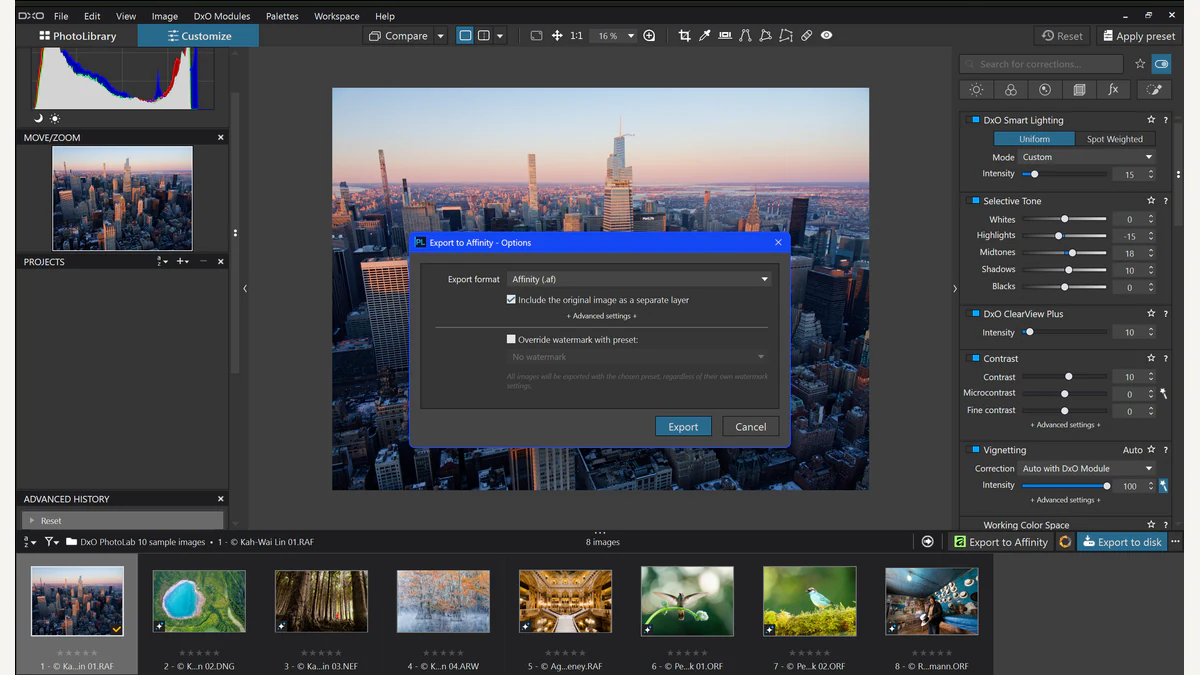This screenshot has width=1200, height=675.
Task: Switch to side-by-side view mode
Action: tap(484, 35)
